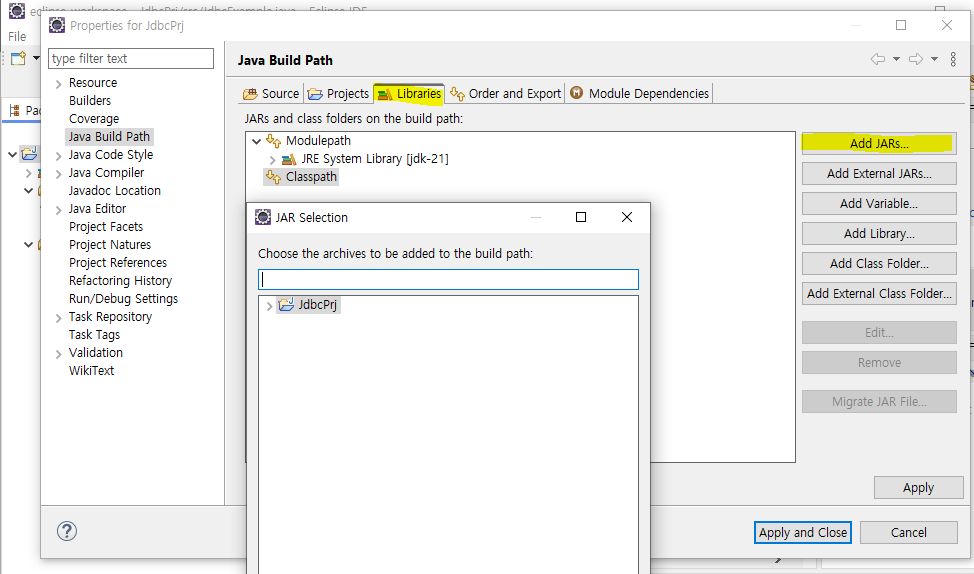This screenshot has width=974, height=574.
Task: Select Refactoring History item
Action: tap(121, 281)
